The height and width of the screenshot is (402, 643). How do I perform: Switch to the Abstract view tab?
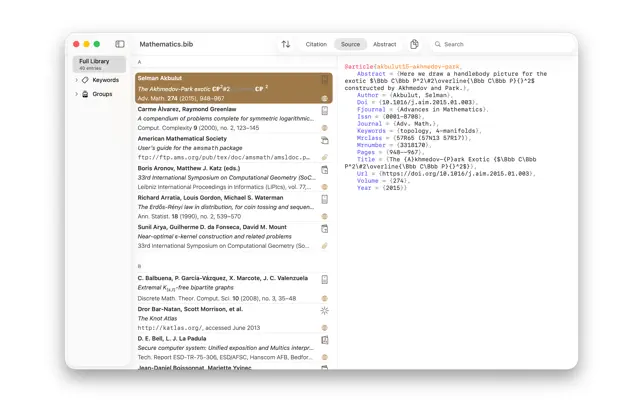384,44
